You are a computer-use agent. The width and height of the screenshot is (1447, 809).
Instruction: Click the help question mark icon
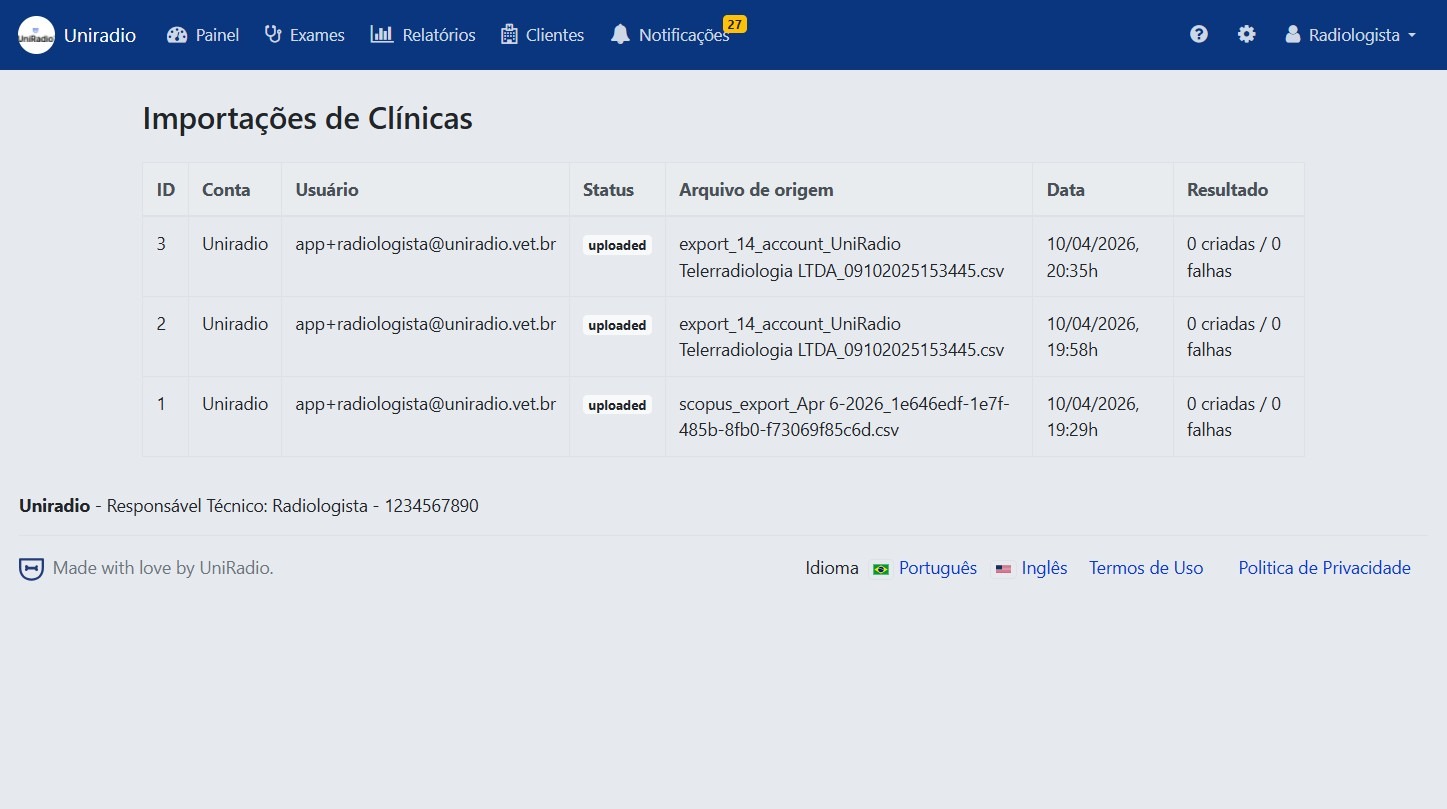point(1198,33)
